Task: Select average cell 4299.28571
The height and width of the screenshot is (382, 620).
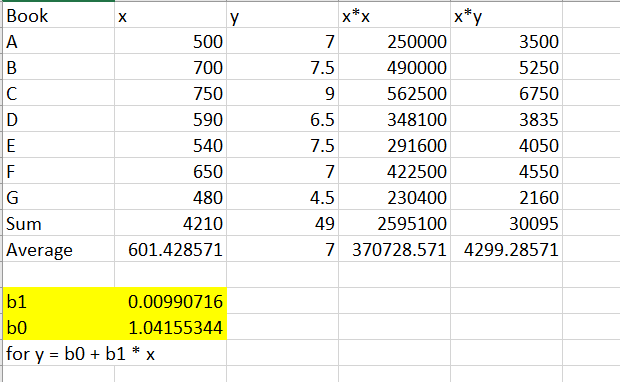Action: click(x=506, y=249)
